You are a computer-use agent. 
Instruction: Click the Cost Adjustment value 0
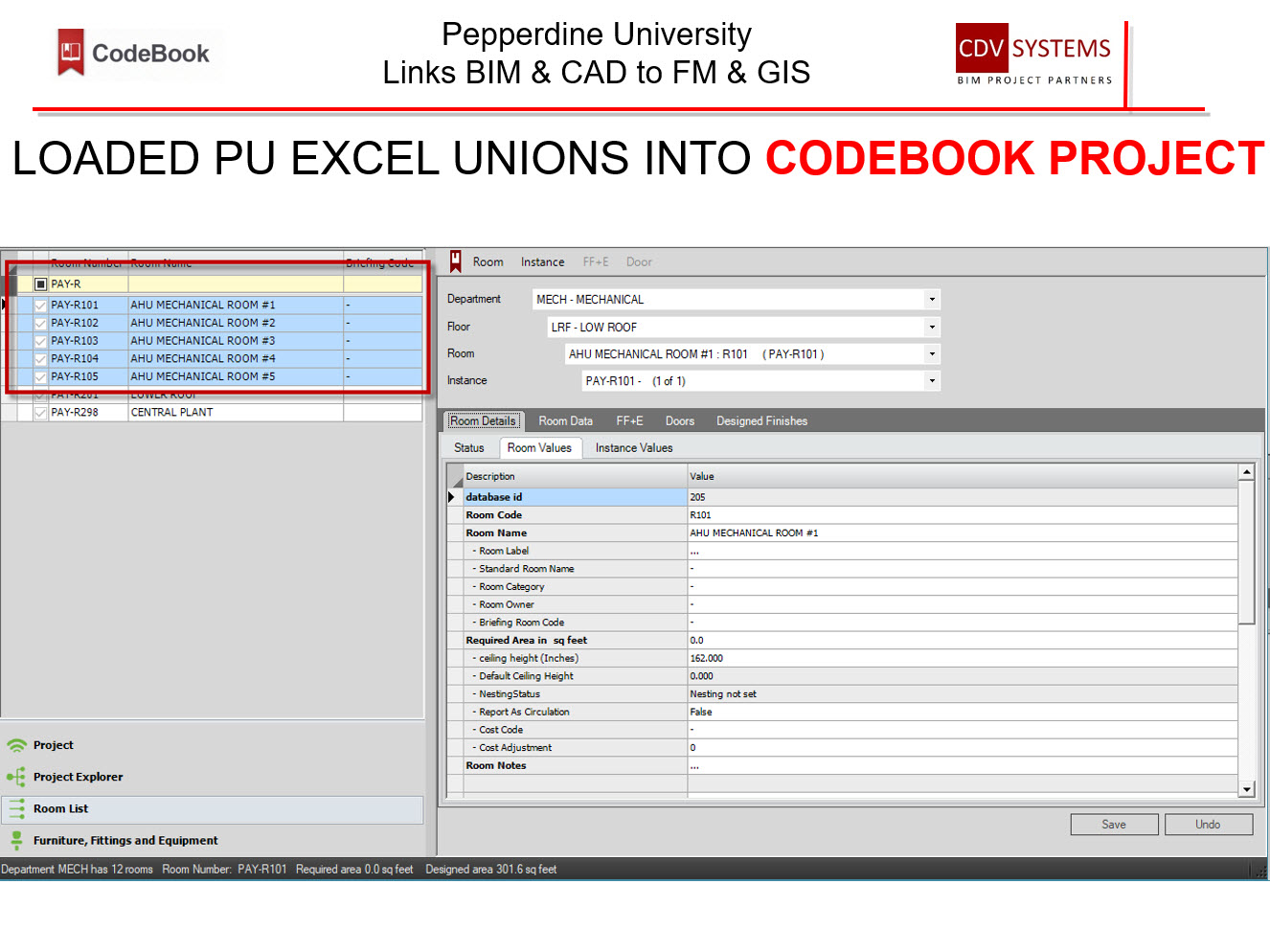(962, 748)
